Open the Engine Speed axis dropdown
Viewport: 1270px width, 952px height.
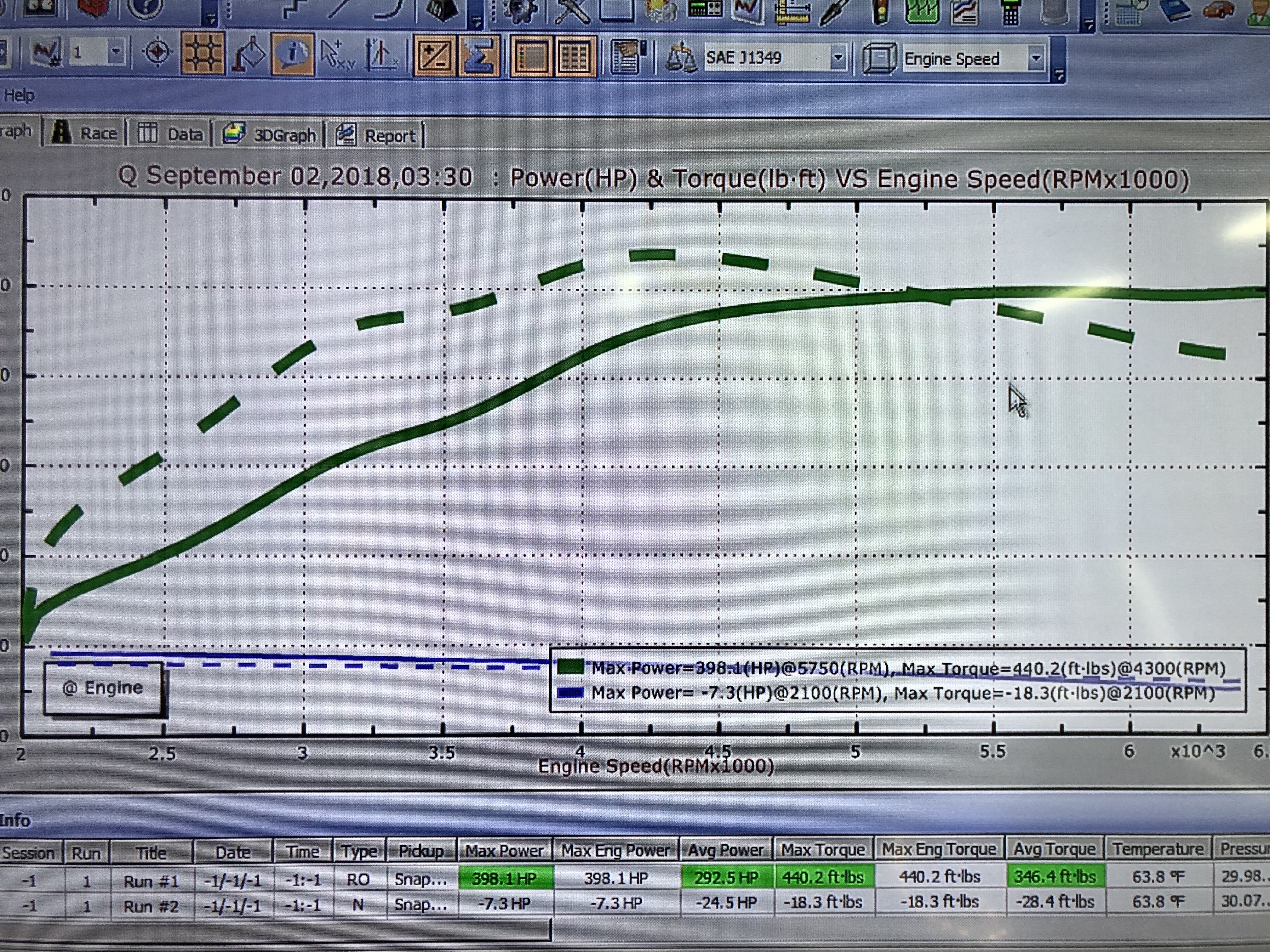1036,58
